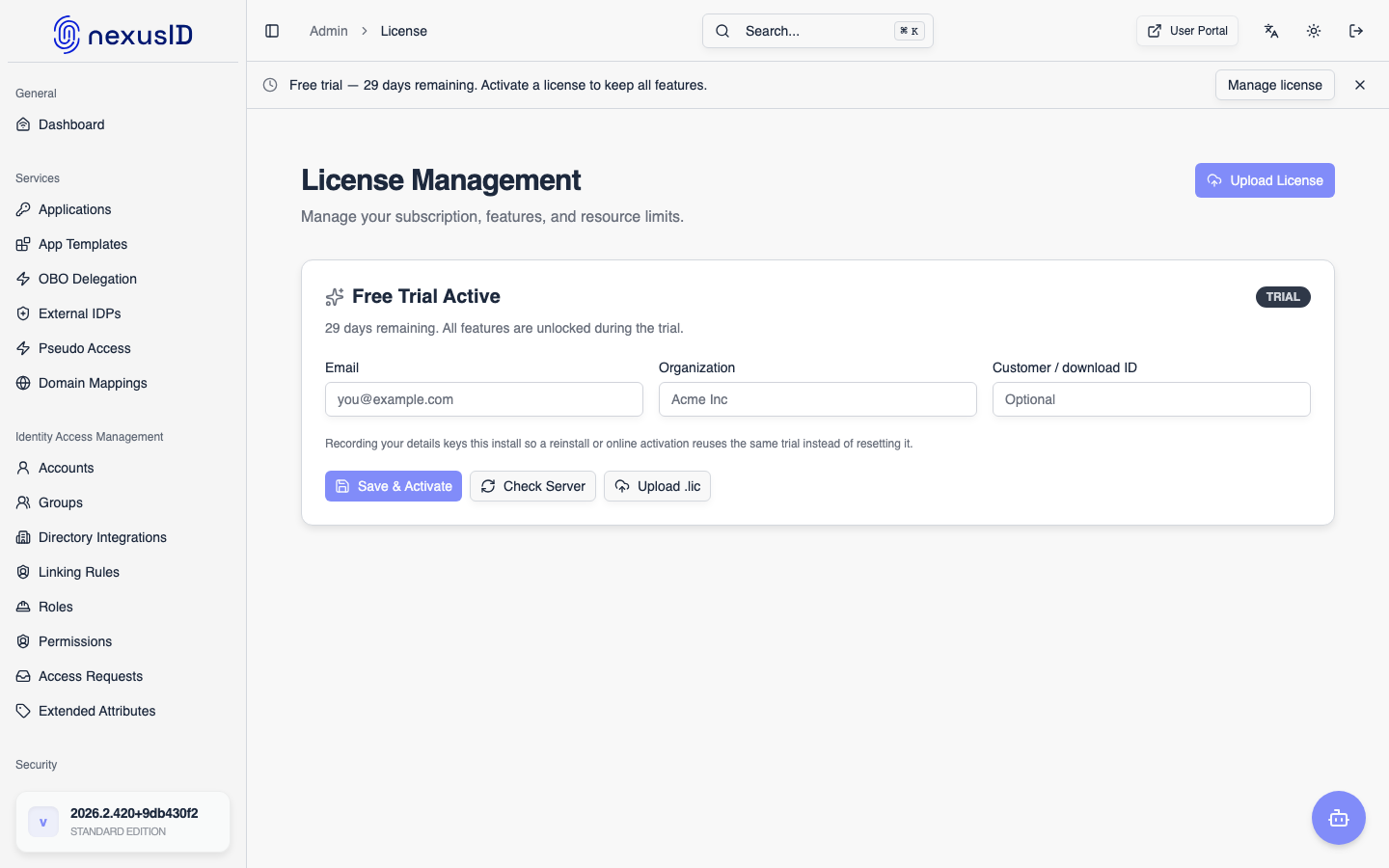Click the Groups people icon
The width and height of the screenshot is (1389, 868).
(23, 502)
